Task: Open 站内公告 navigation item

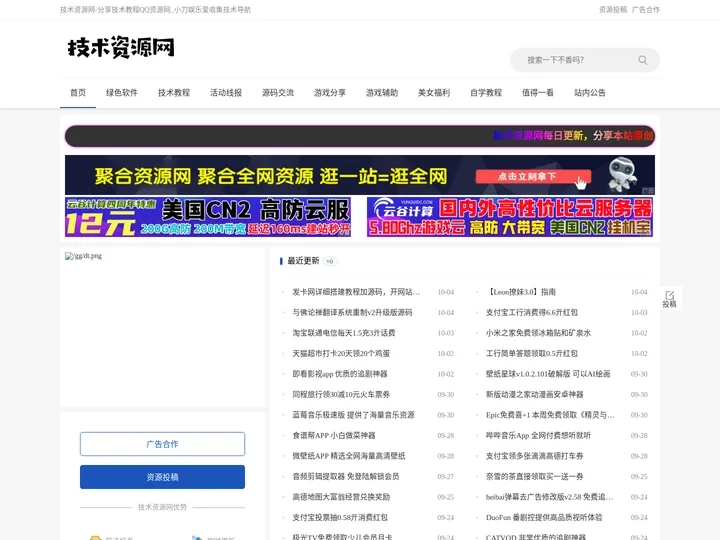Action: (x=590, y=93)
